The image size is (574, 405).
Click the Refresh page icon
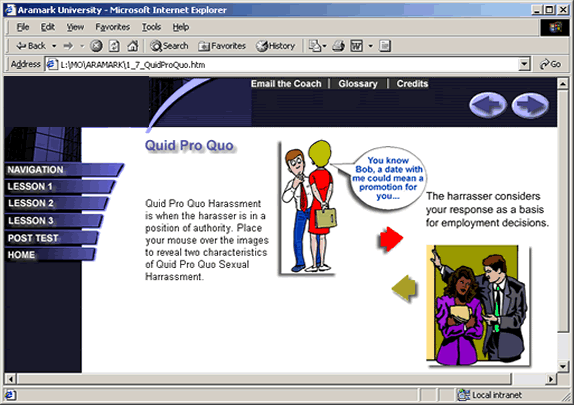point(114,46)
